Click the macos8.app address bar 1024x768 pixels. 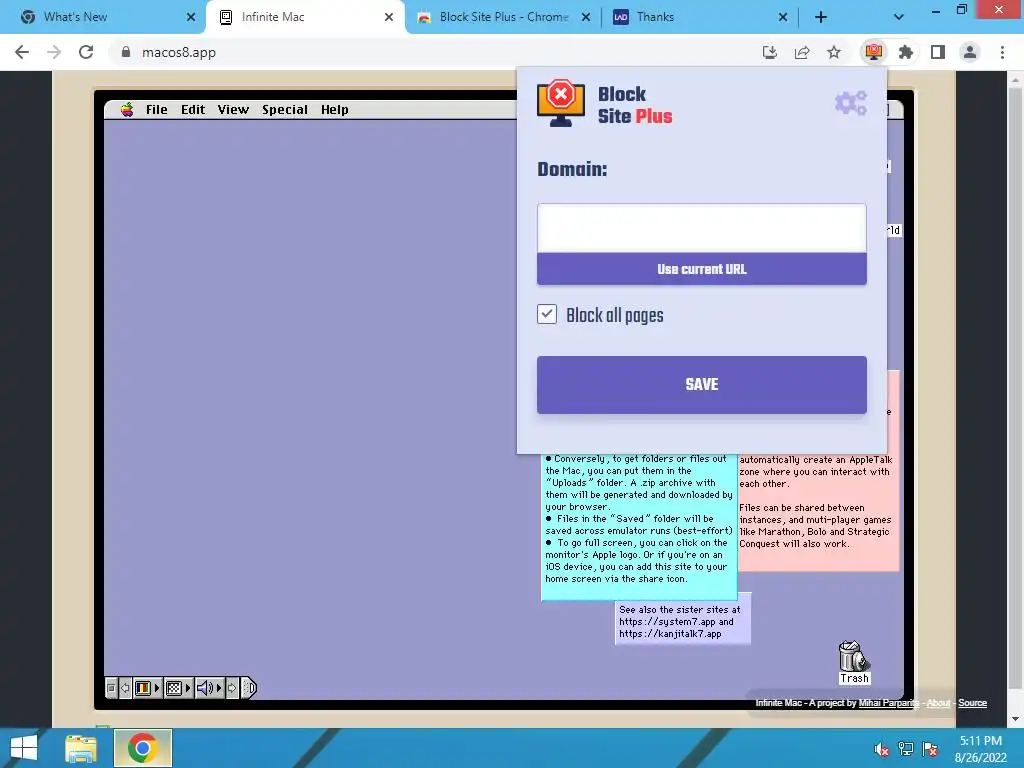431,52
